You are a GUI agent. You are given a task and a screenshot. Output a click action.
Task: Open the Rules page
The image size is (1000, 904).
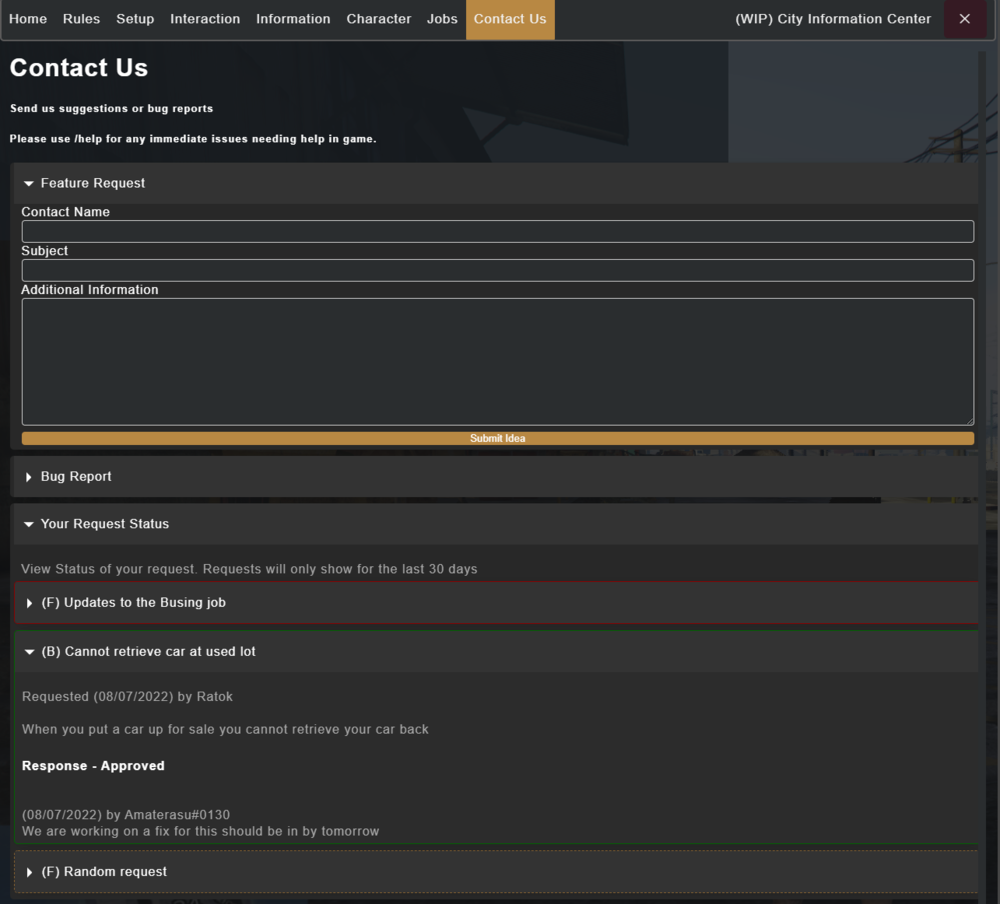(x=81, y=18)
